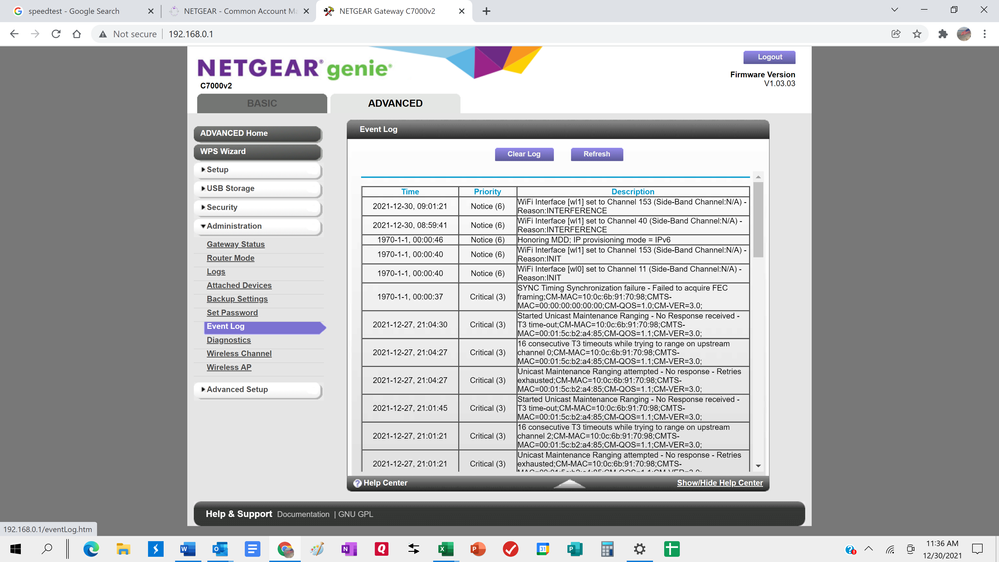999x562 pixels.
Task: Open Wireless Channel page
Action: tap(239, 354)
